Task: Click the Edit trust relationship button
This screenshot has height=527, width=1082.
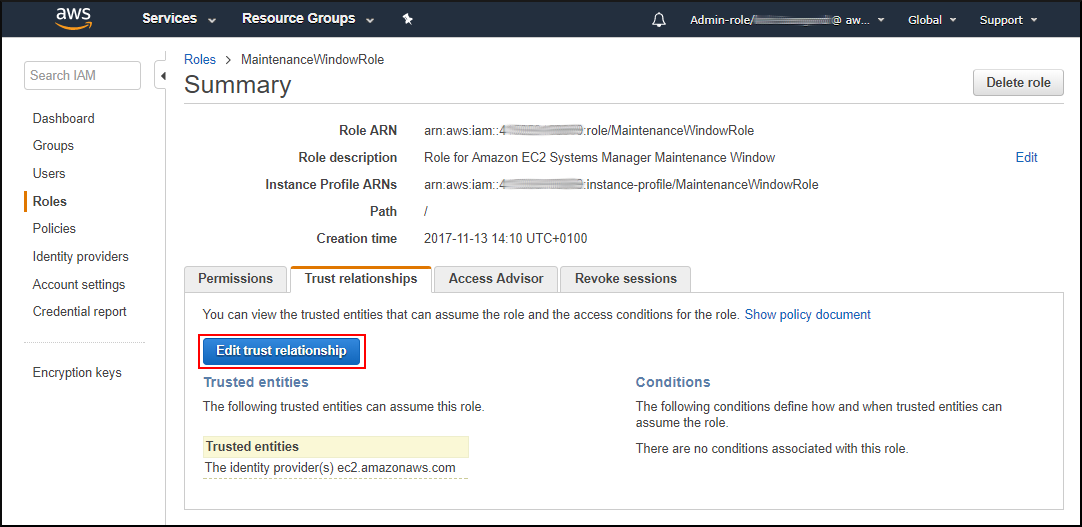Action: (x=282, y=350)
